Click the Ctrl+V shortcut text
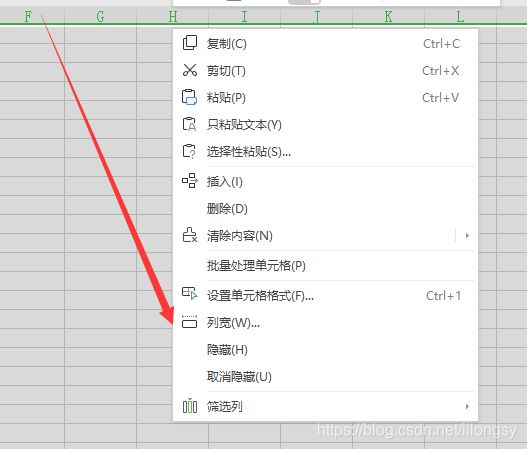 pyautogui.click(x=441, y=98)
